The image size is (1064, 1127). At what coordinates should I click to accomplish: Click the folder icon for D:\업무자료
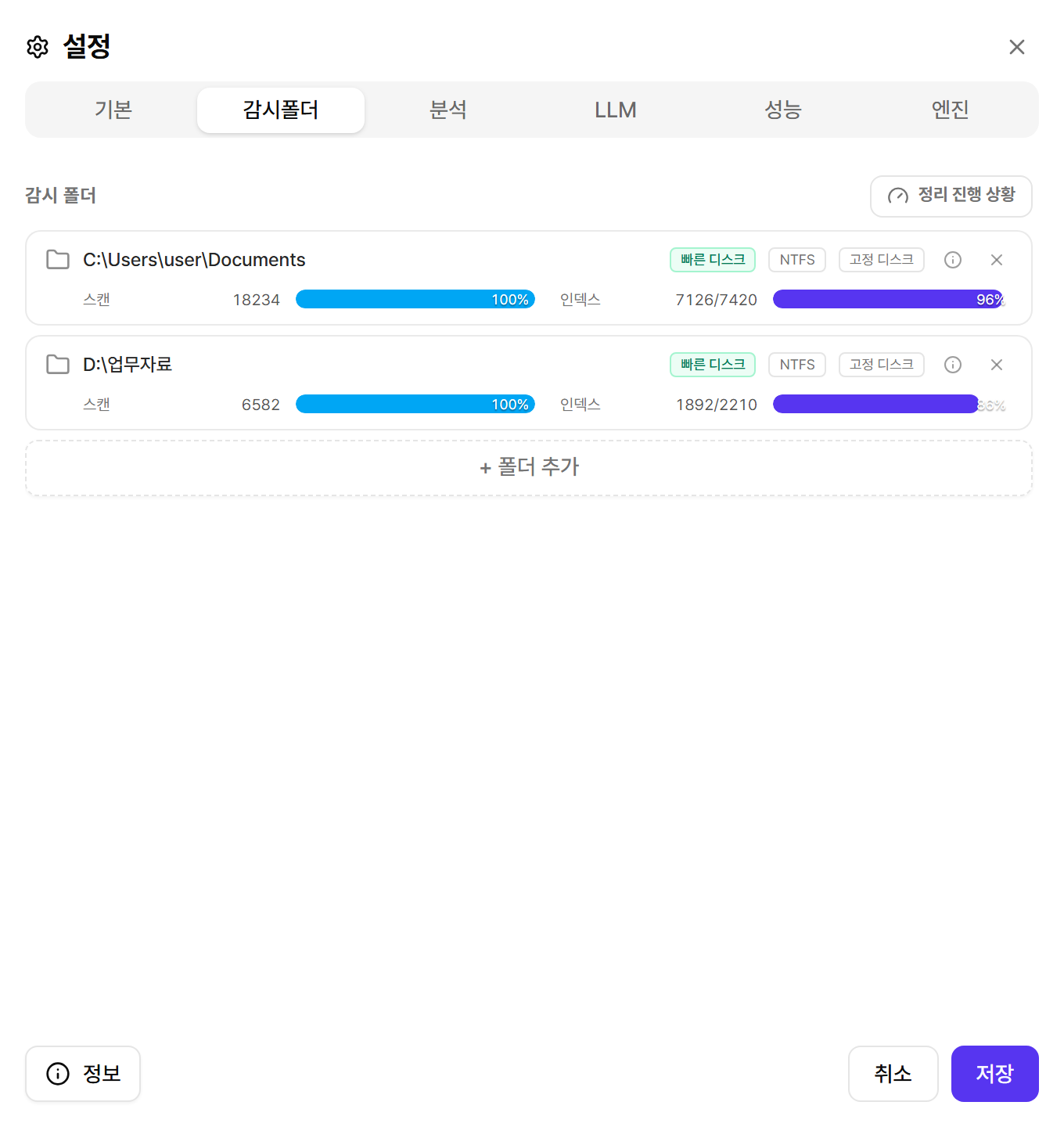click(58, 365)
